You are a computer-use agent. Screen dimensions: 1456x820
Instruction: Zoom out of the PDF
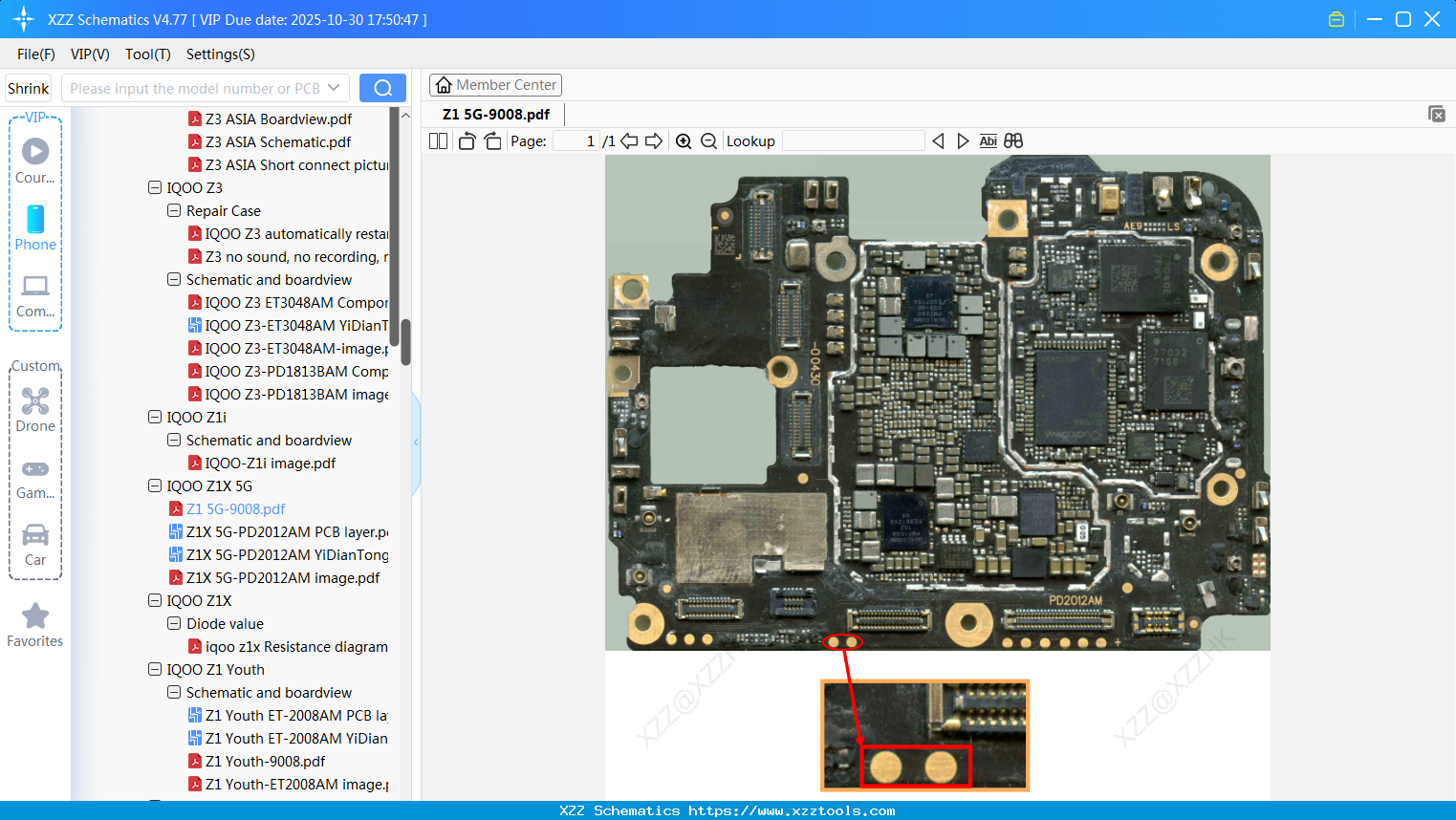click(x=708, y=140)
